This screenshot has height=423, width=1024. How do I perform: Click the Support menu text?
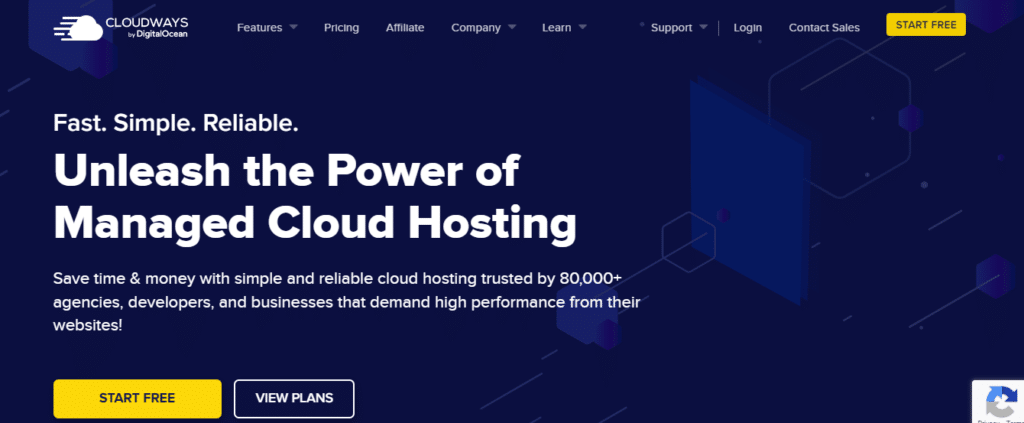pos(671,27)
